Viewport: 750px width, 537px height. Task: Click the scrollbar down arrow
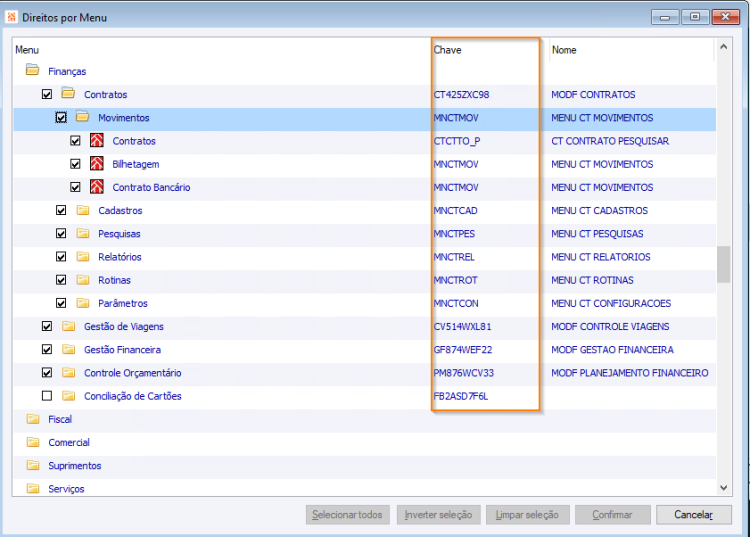tap(723, 488)
